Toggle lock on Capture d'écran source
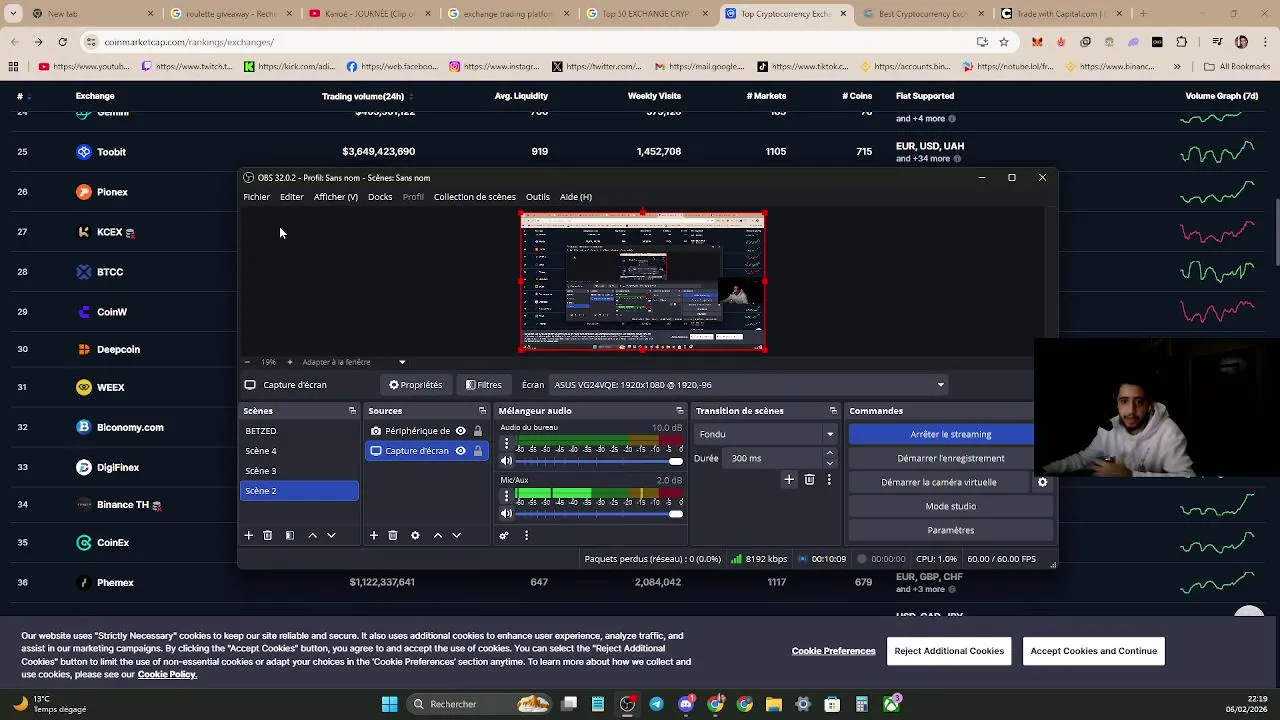Screen dimensions: 1280x720 [x=478, y=451]
